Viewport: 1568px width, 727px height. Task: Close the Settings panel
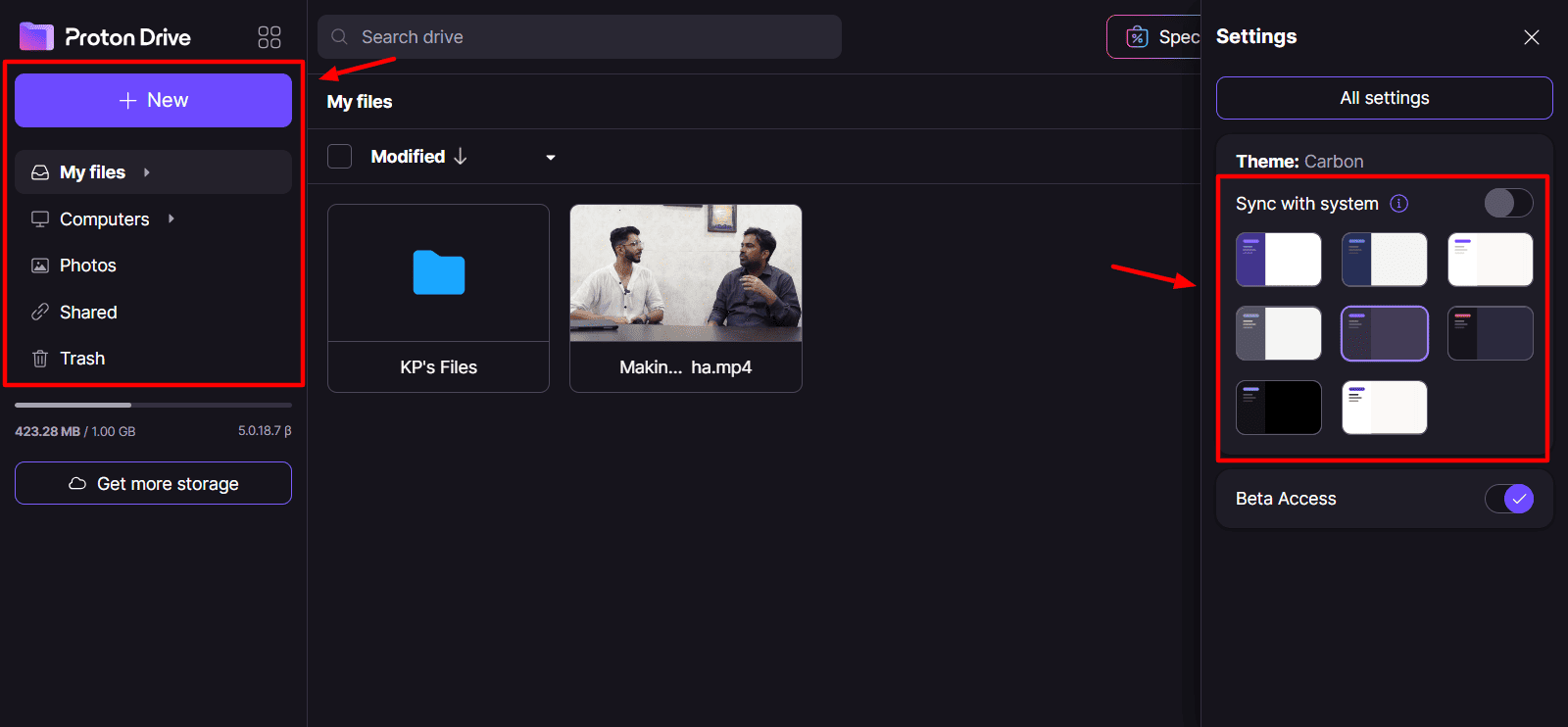(1531, 37)
